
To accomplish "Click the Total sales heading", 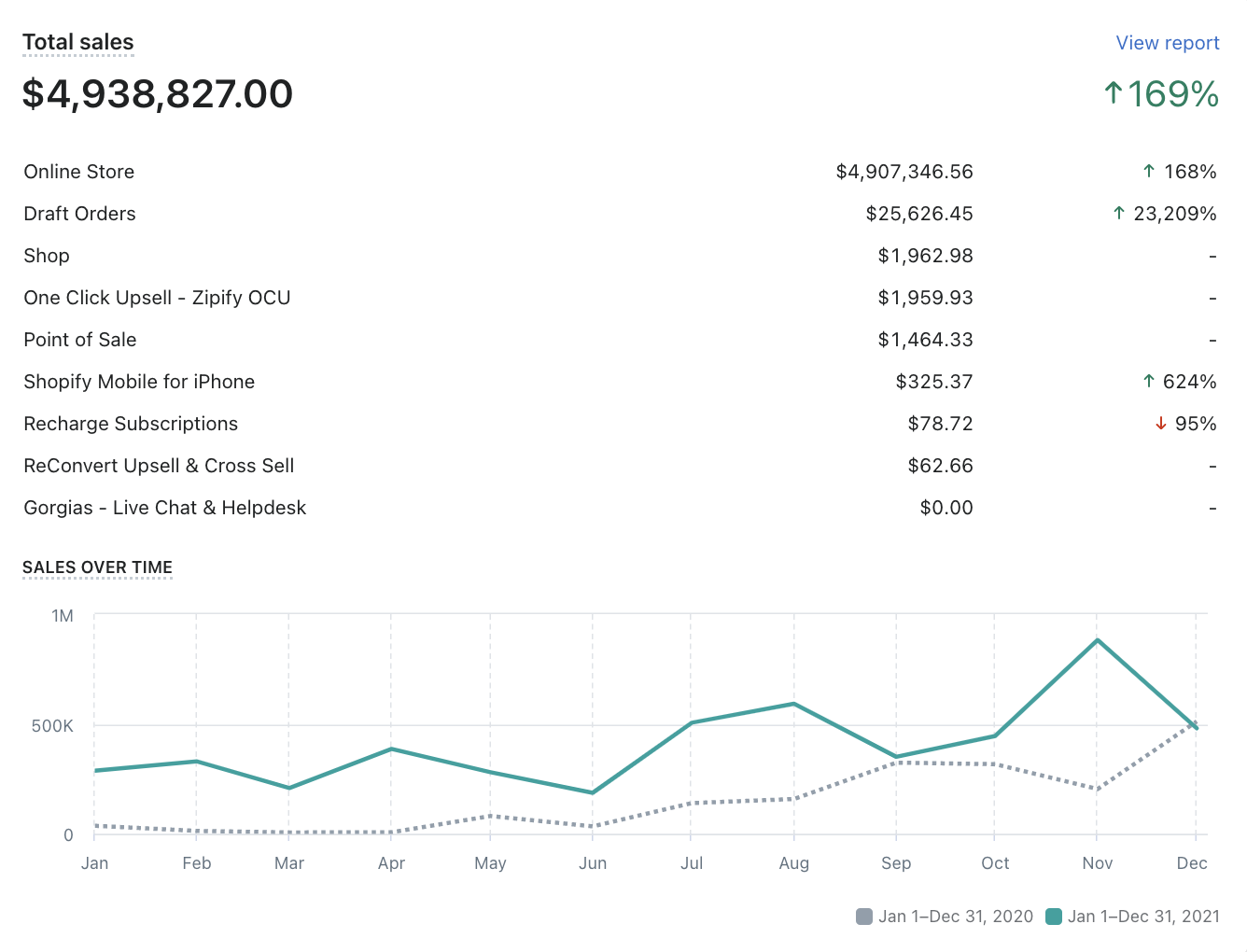I will 78,43.
